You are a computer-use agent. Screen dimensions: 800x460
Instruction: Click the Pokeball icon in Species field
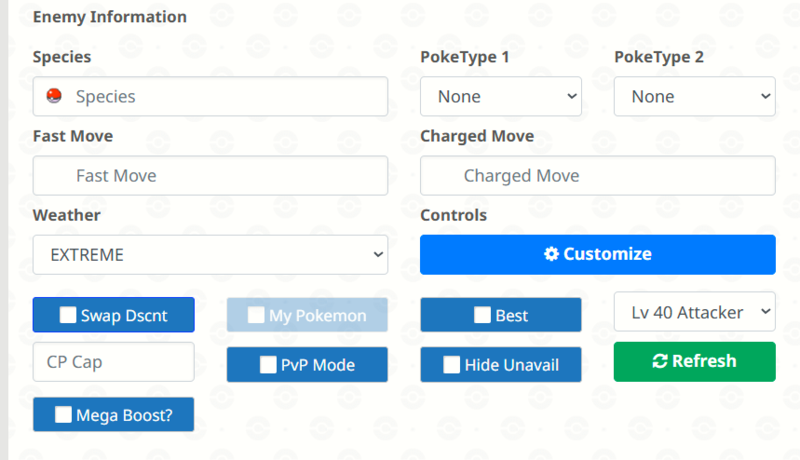[54, 96]
